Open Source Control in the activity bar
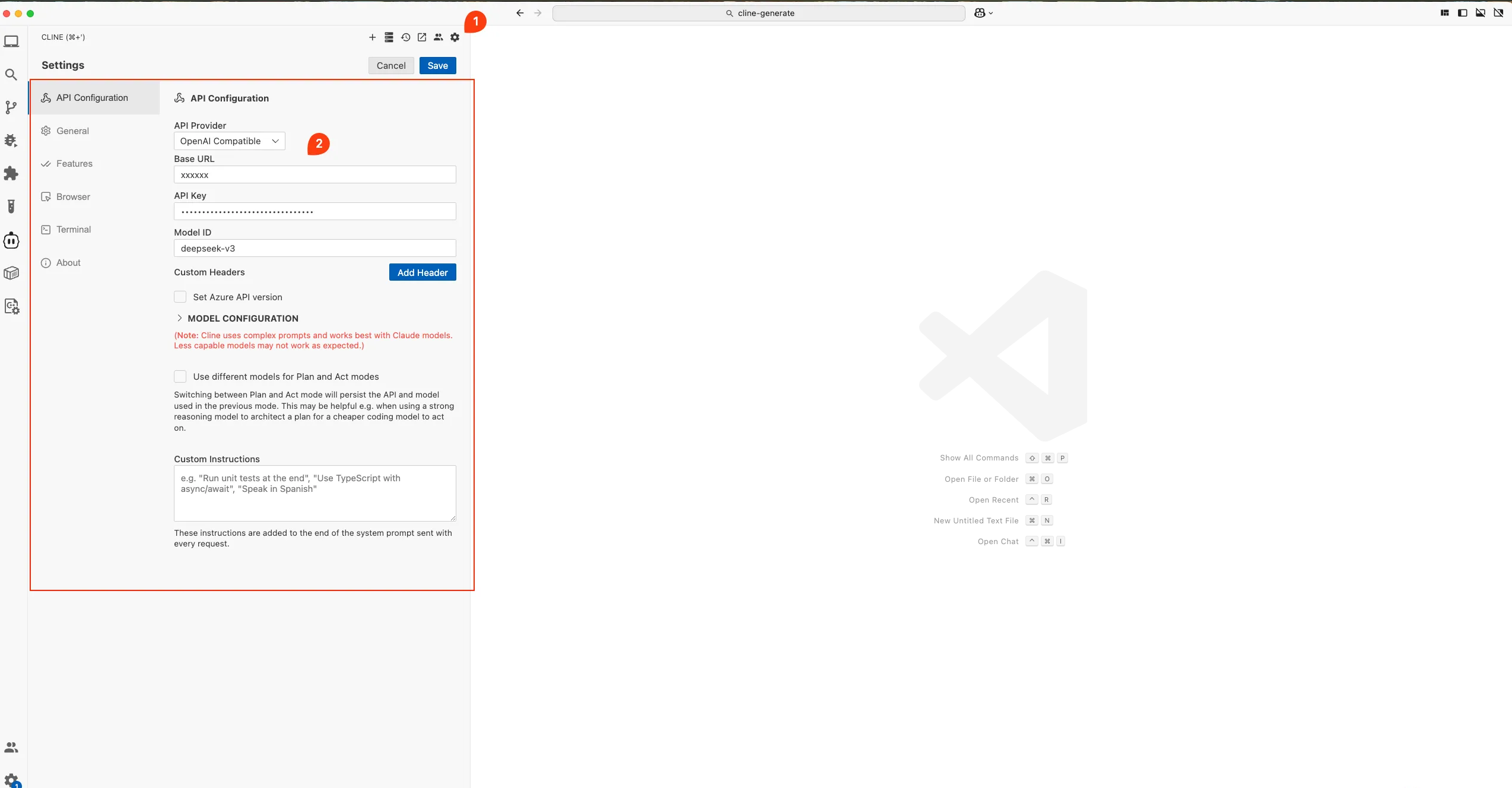 point(11,107)
